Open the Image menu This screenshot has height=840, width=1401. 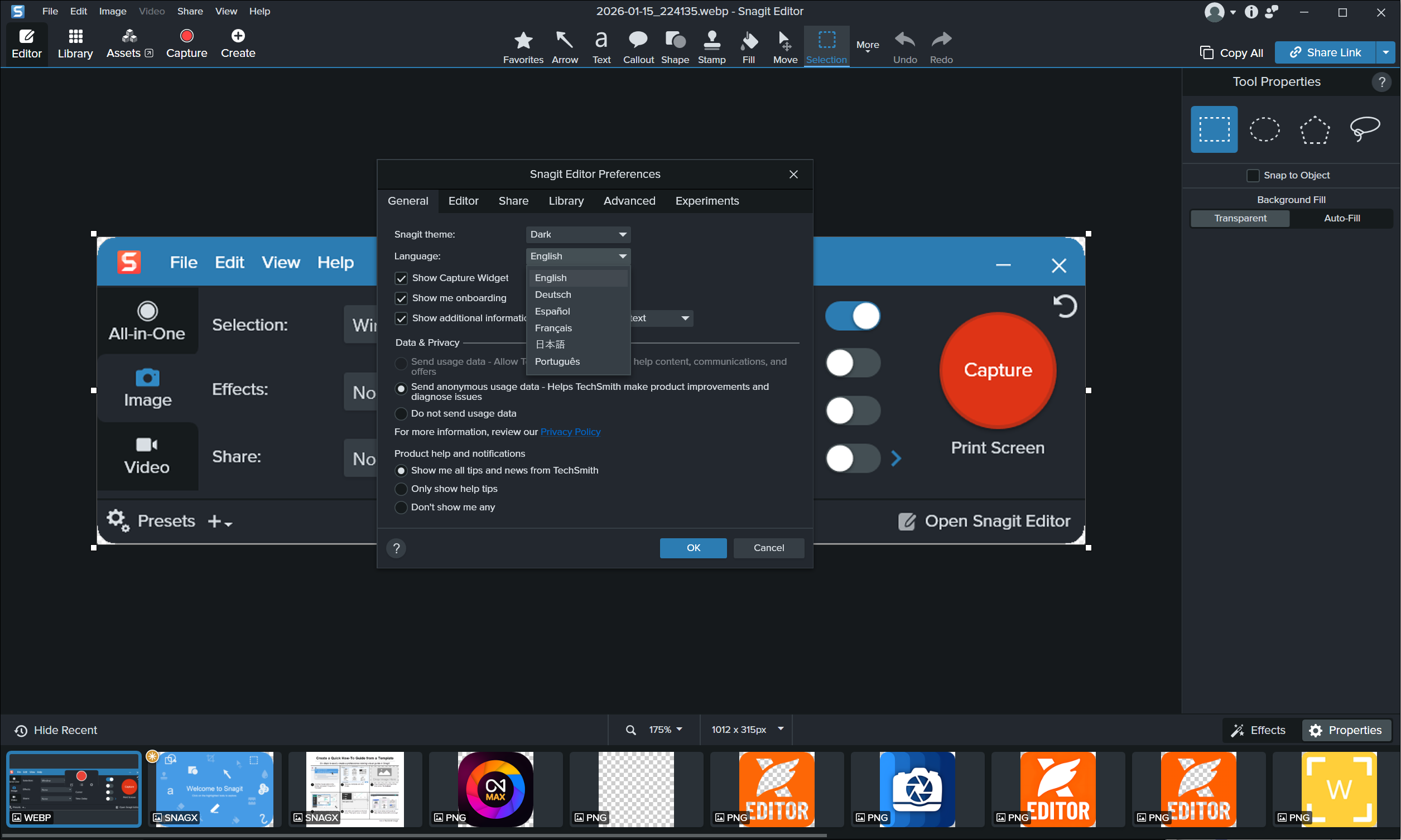coord(112,11)
